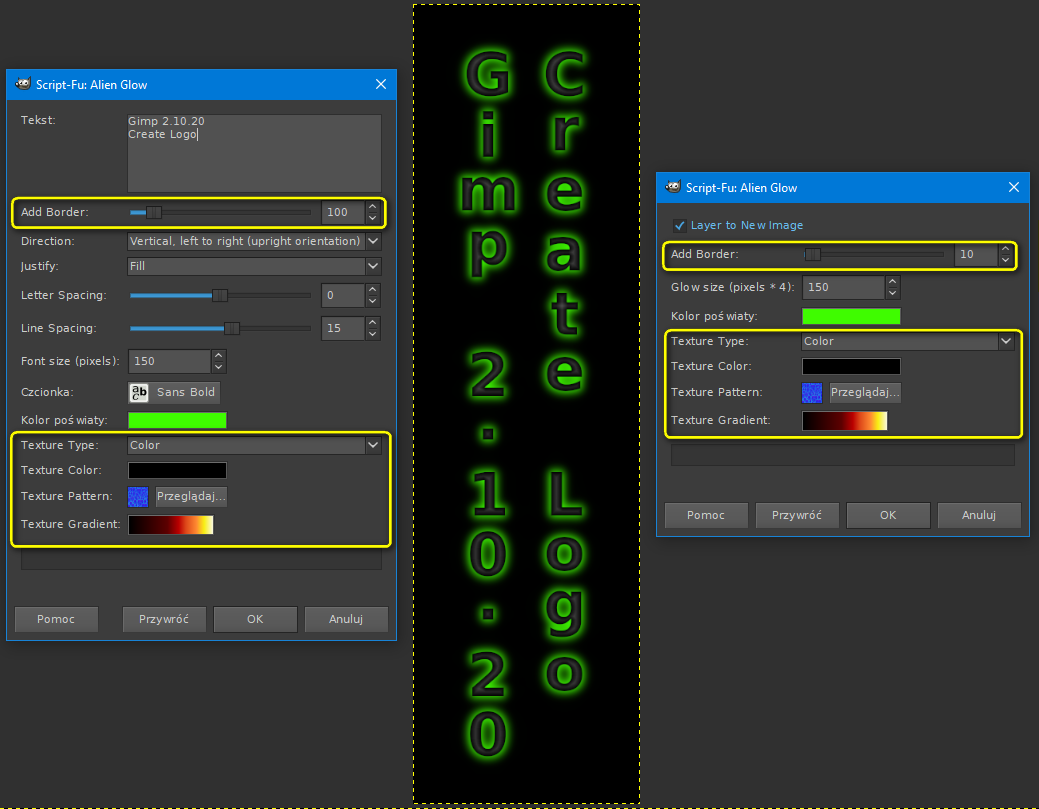Decrease Font size spinner value
Image resolution: width=1039 pixels, height=809 pixels.
tap(219, 367)
